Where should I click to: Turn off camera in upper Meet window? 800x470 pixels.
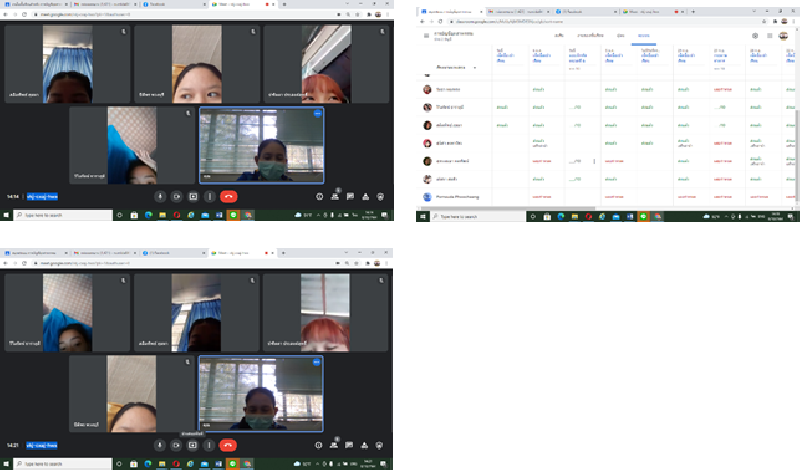(176, 197)
